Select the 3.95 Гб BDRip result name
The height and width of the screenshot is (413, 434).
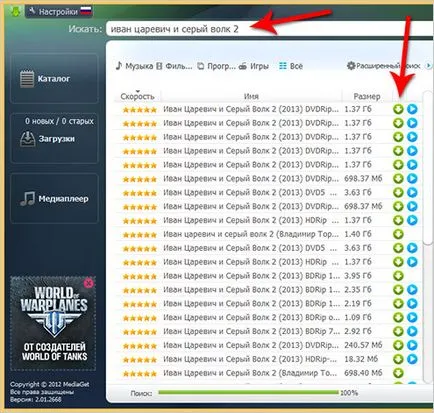click(x=251, y=276)
